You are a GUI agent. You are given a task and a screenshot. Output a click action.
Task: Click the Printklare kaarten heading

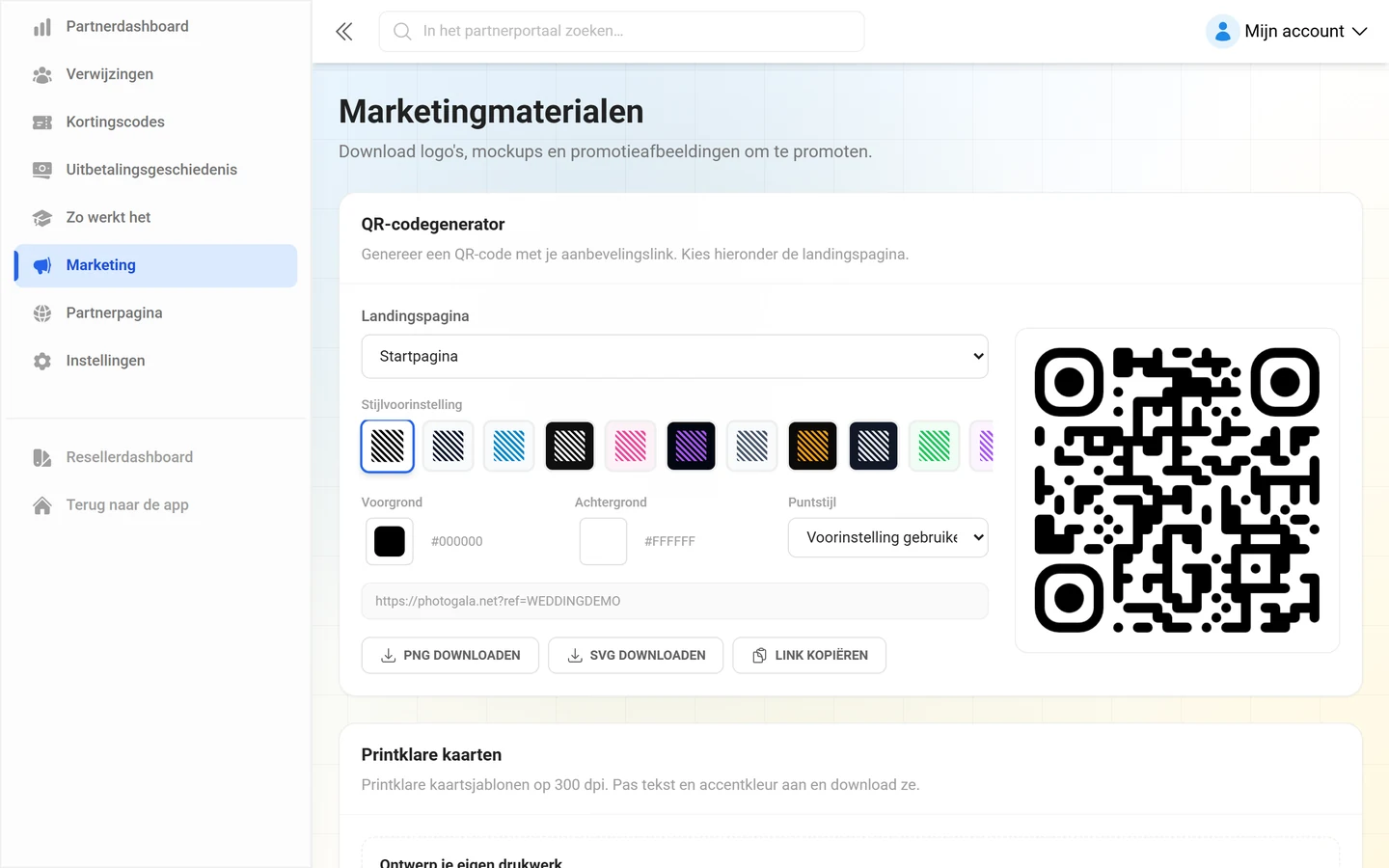pyautogui.click(x=431, y=755)
